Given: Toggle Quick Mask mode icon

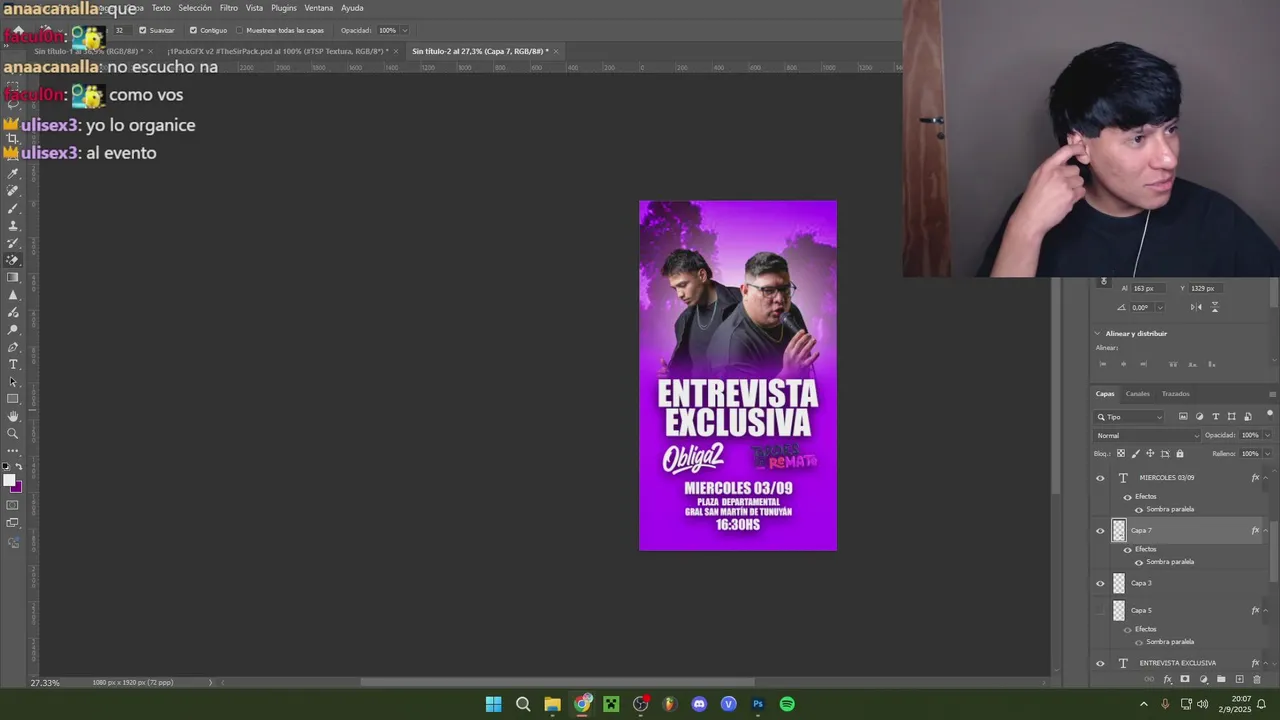Looking at the screenshot, I should pos(13,506).
